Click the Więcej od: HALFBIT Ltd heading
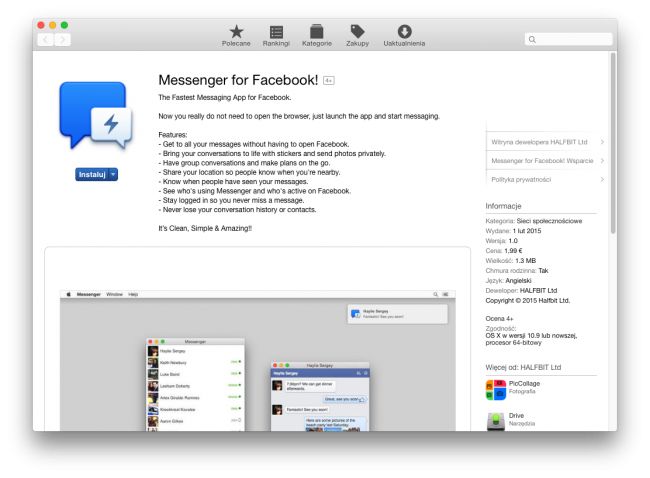650x478 pixels. (x=523, y=367)
